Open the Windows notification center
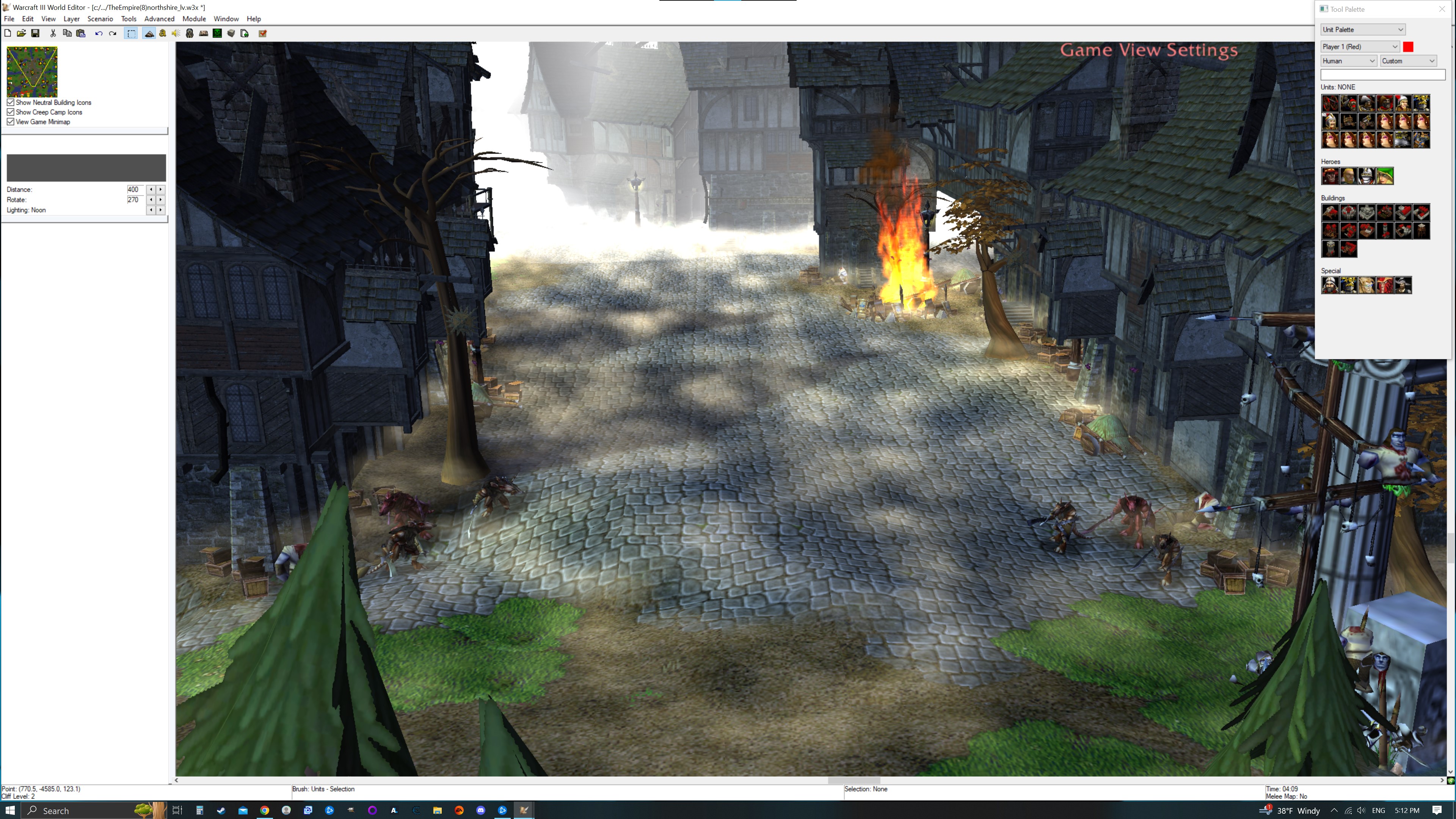This screenshot has height=819, width=1456. (1437, 810)
